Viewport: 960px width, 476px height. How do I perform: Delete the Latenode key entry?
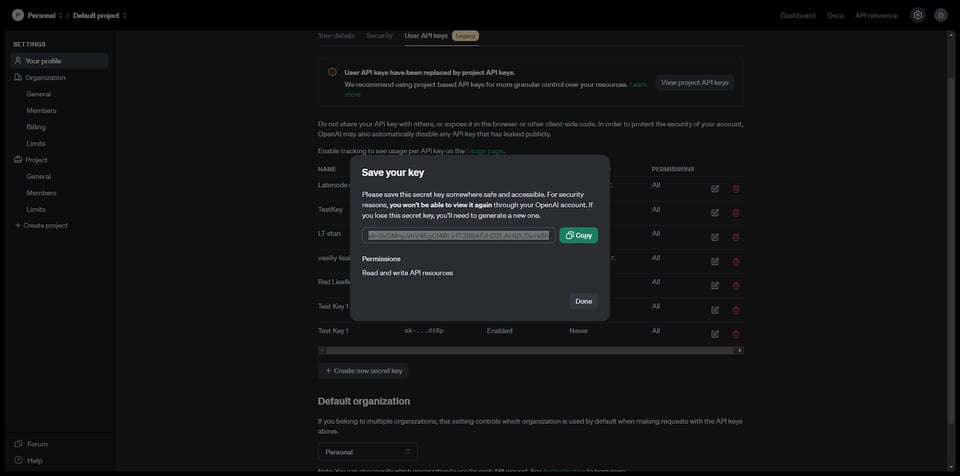[x=736, y=189]
